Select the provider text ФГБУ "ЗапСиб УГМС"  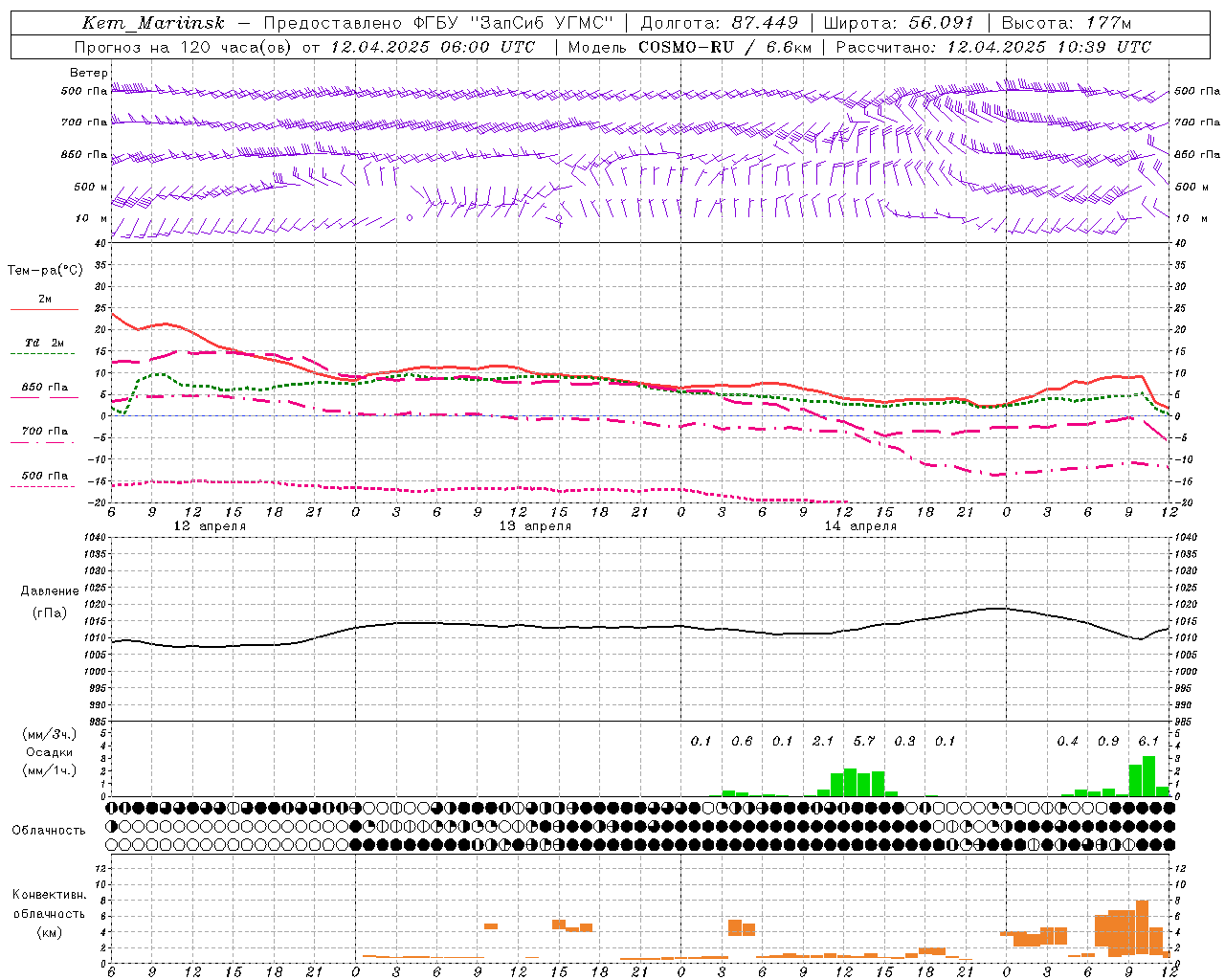(x=513, y=23)
